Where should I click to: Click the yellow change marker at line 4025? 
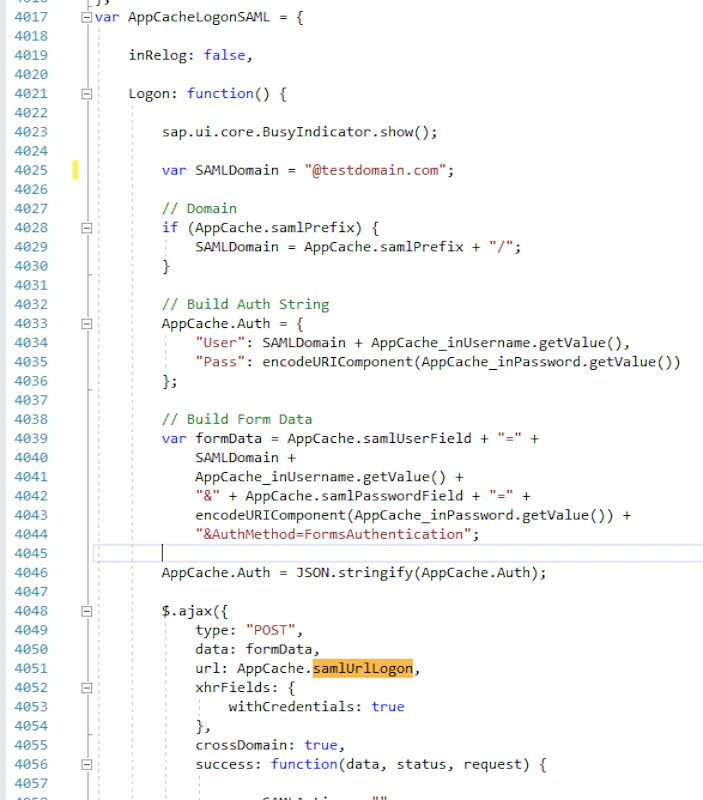tap(76, 170)
